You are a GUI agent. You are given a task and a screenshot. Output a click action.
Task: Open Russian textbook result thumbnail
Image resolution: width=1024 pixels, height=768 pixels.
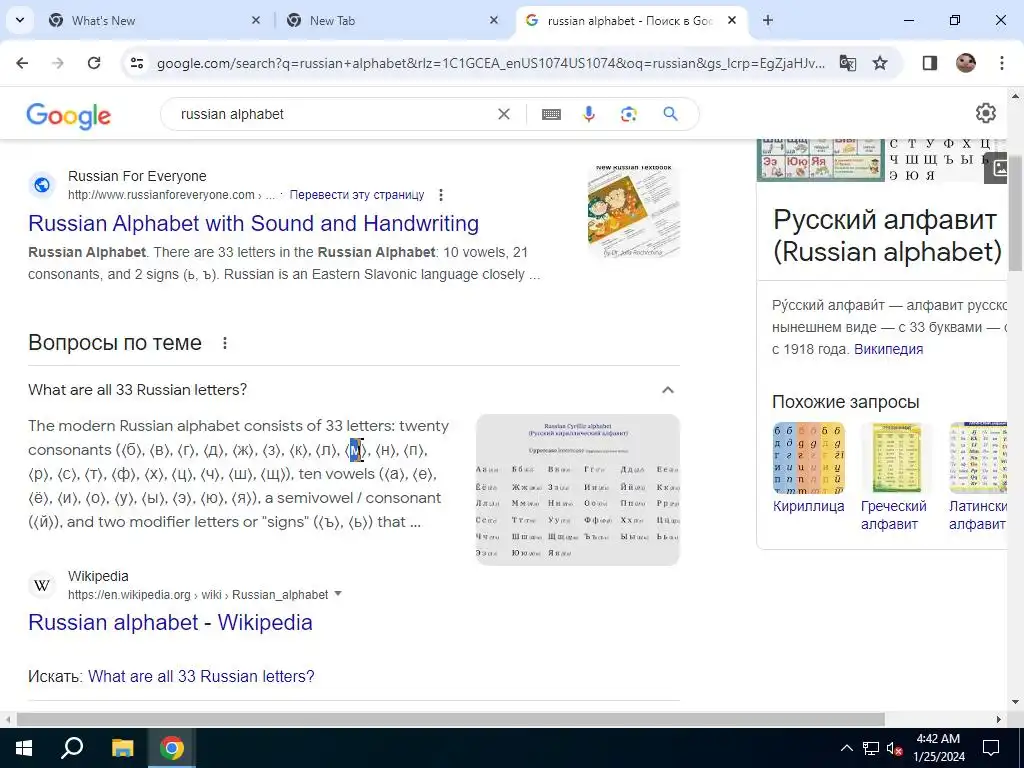[633, 210]
